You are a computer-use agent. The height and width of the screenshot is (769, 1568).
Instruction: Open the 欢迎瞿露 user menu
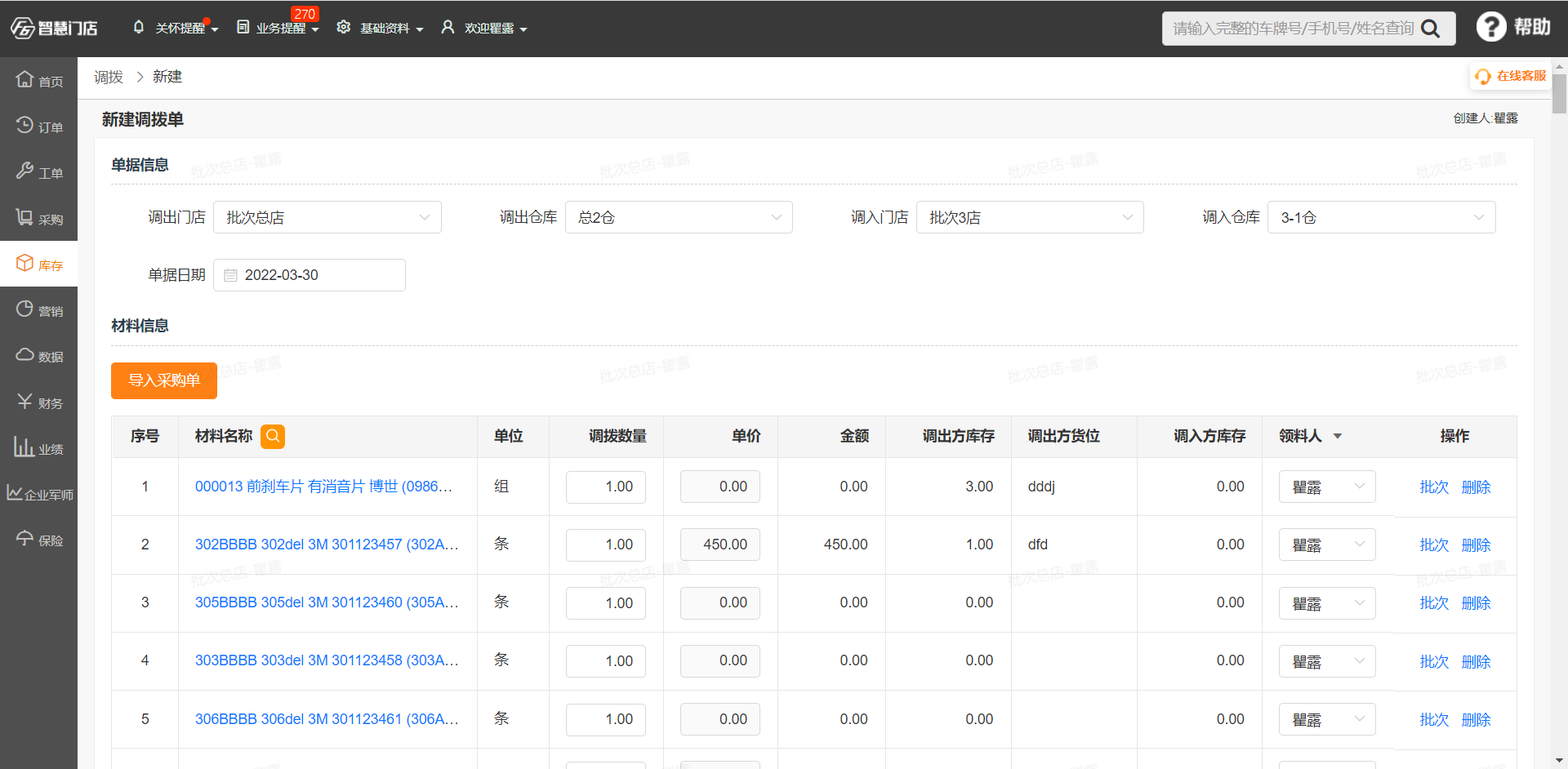tap(483, 28)
